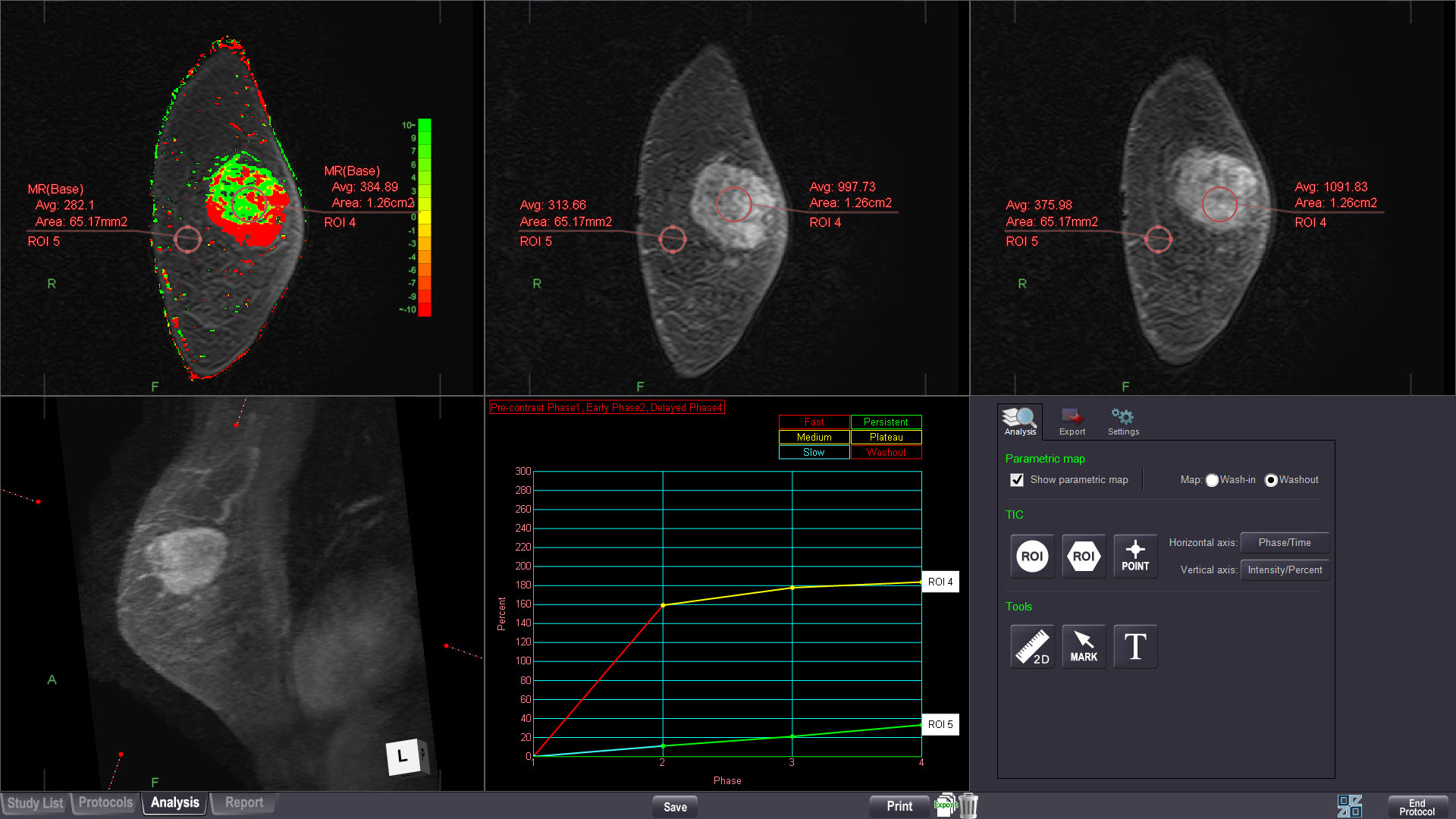Click the washout color scale bar
Screen dimensions: 1456x819
425,218
